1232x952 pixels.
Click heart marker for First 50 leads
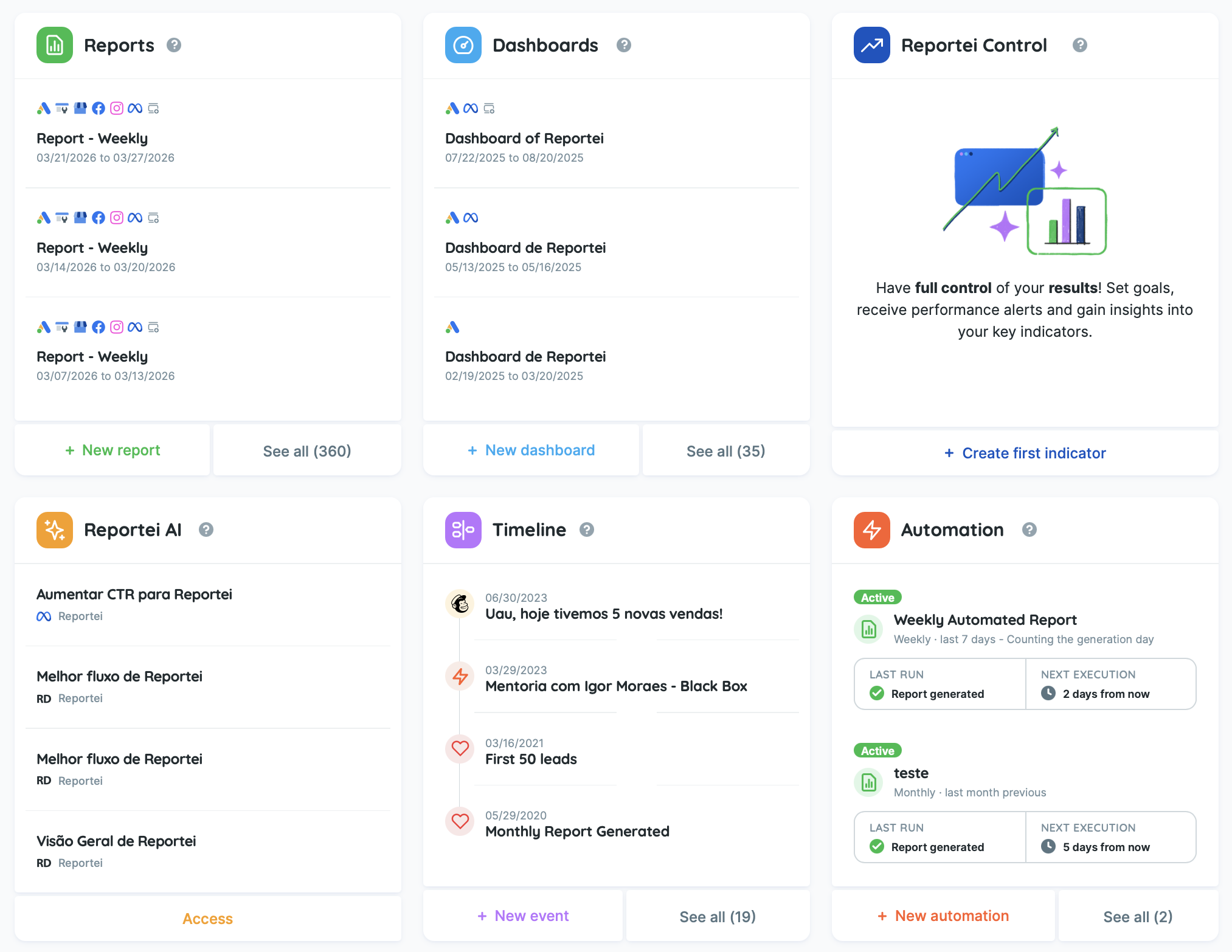coord(460,749)
